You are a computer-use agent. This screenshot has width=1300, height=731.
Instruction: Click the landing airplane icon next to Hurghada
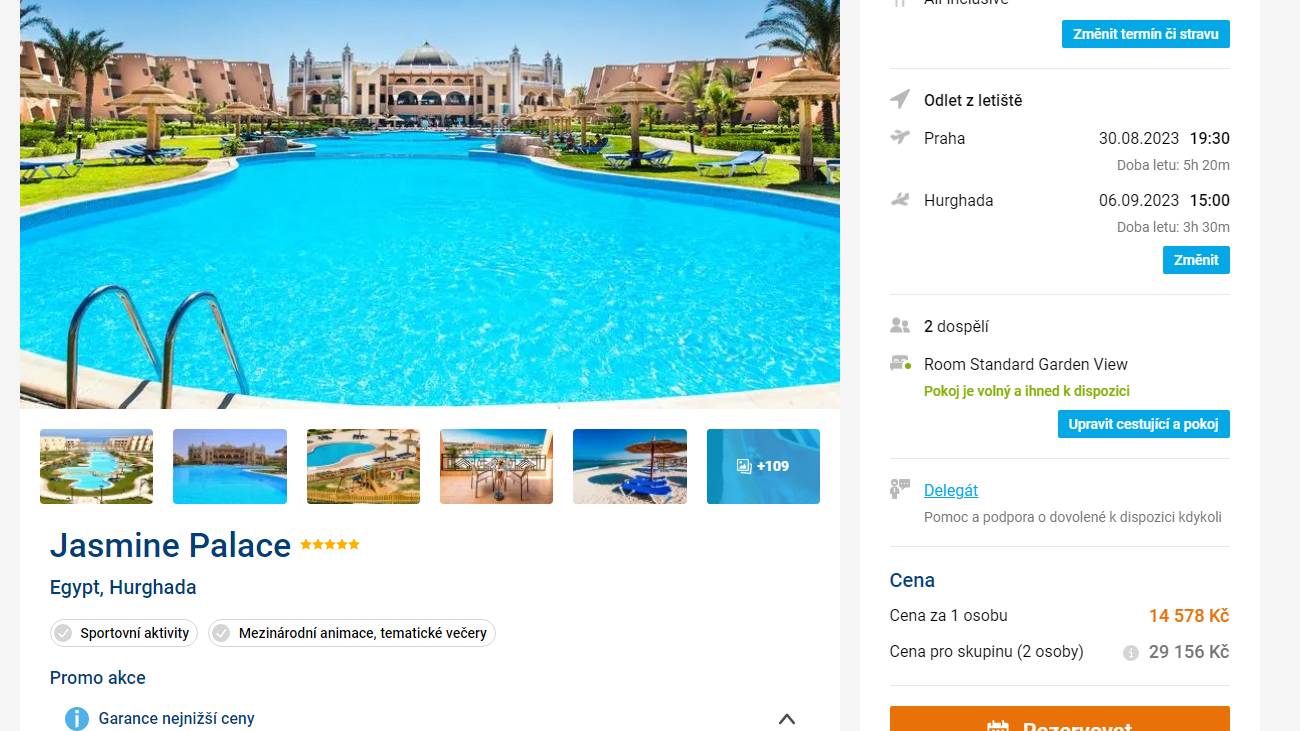[900, 200]
